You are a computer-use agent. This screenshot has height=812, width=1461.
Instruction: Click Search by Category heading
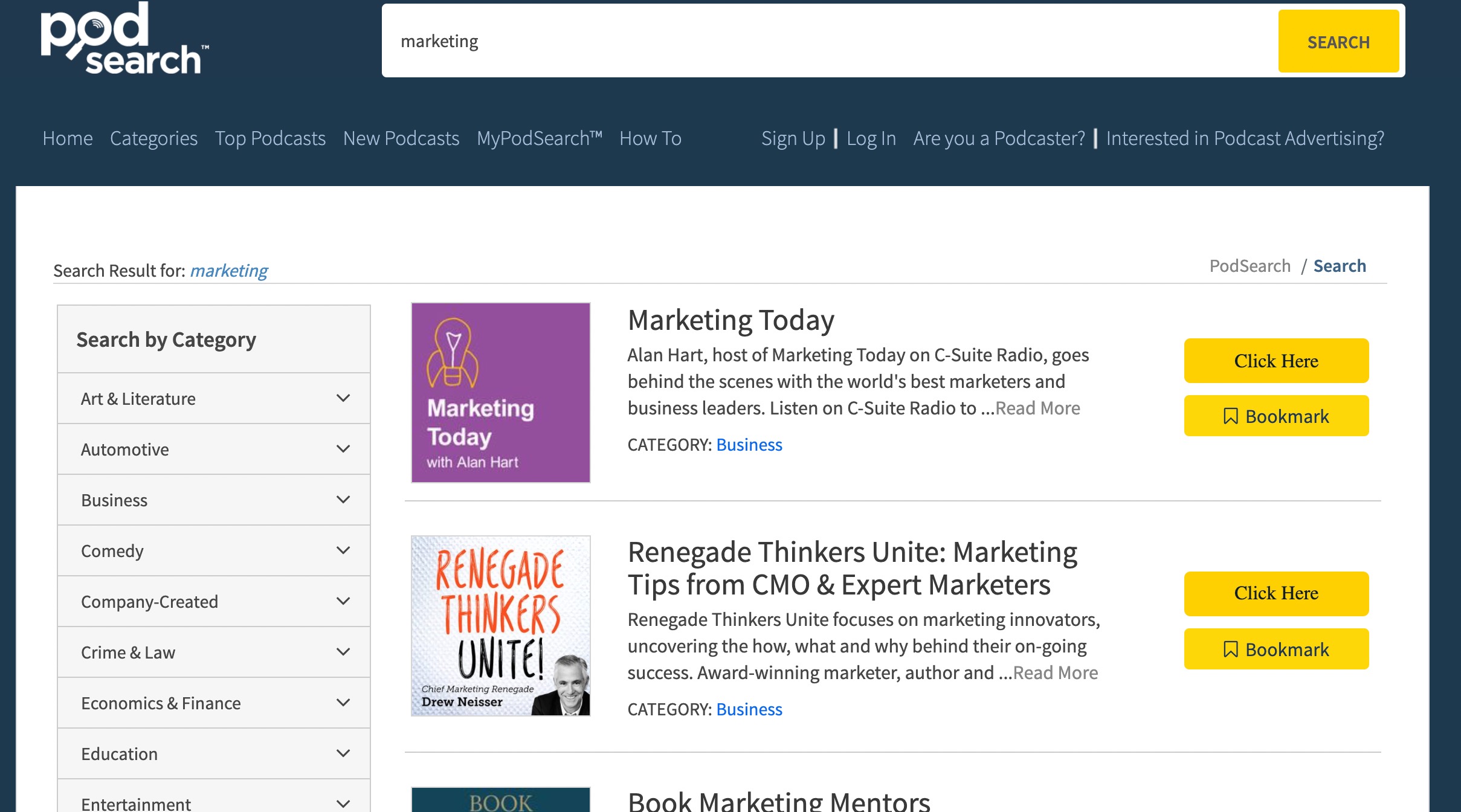pos(166,340)
